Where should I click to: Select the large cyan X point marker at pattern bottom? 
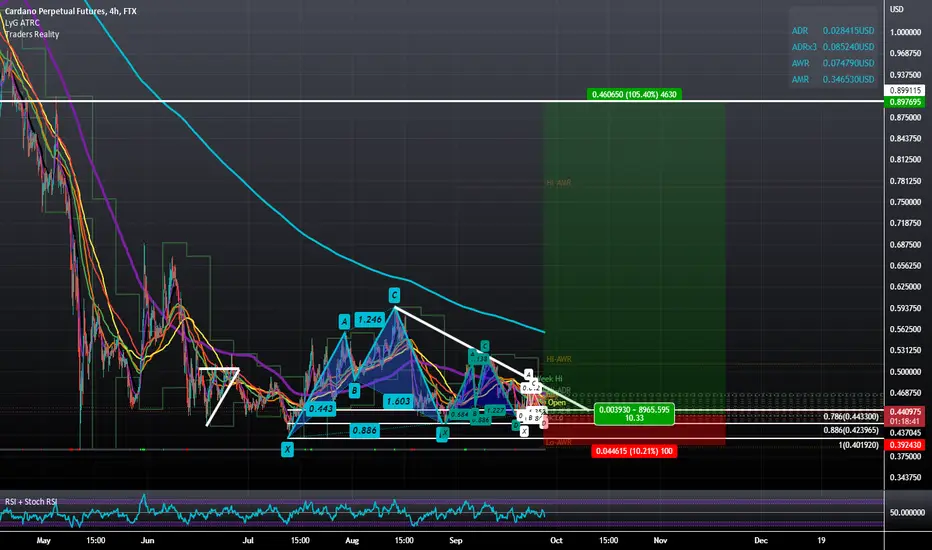click(x=288, y=450)
